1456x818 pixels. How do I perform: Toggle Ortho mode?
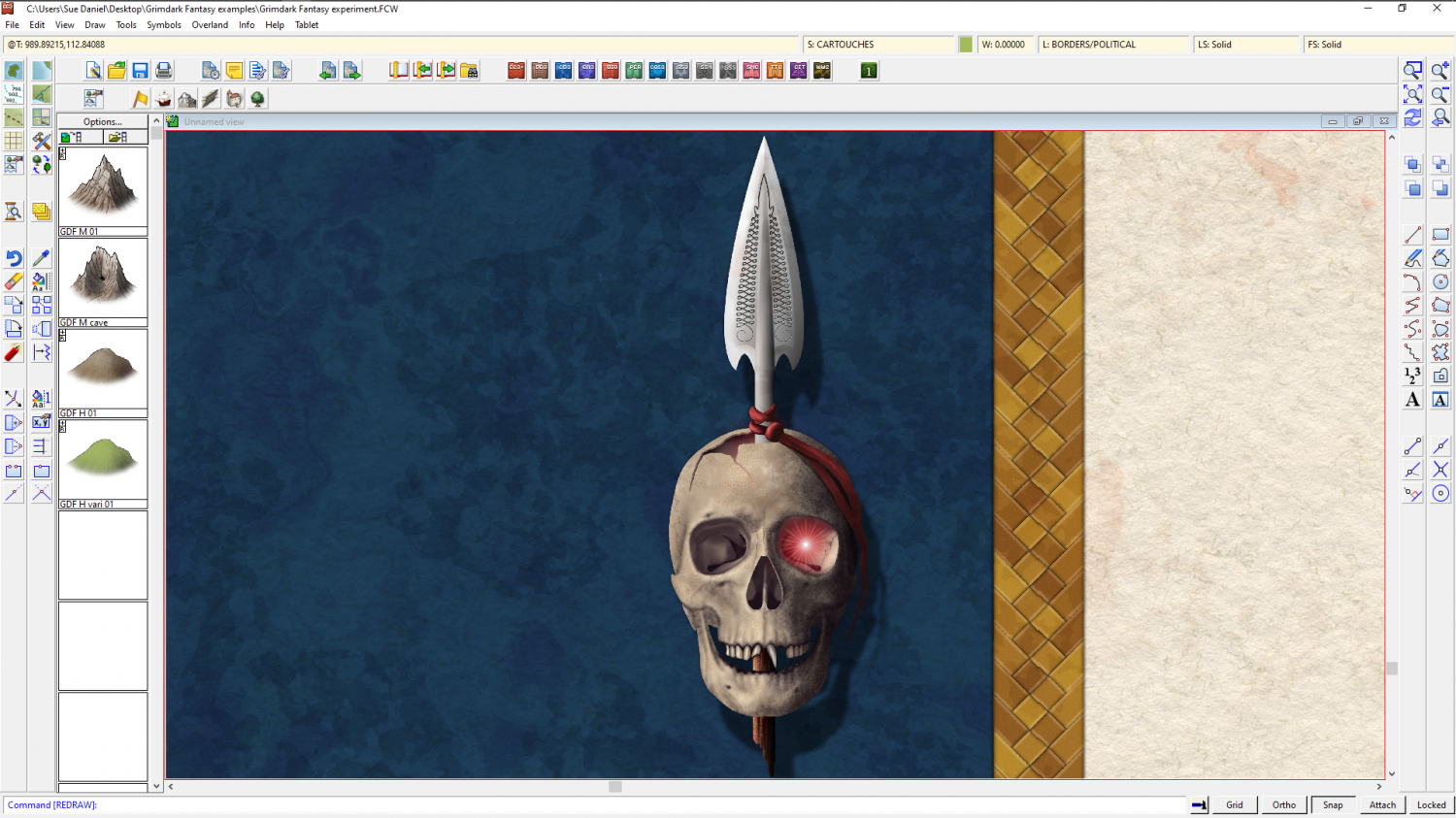1284,804
